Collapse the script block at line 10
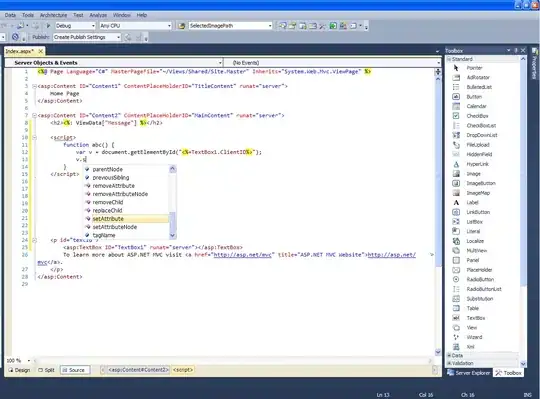 point(34,137)
